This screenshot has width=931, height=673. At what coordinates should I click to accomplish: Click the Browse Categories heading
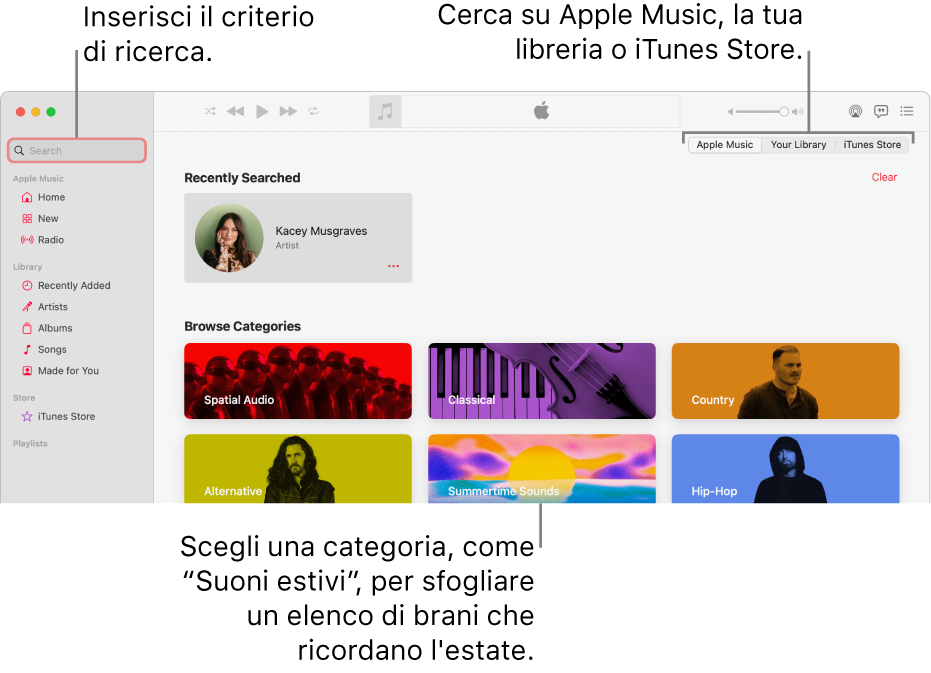(x=242, y=326)
